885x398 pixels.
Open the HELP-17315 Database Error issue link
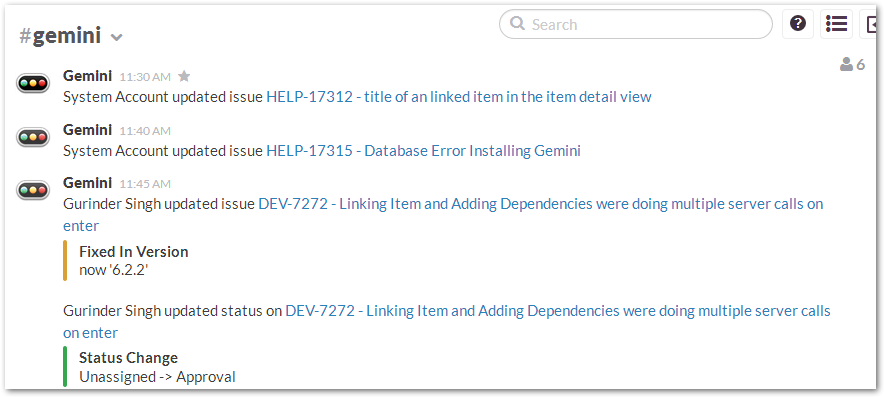pyautogui.click(x=423, y=151)
